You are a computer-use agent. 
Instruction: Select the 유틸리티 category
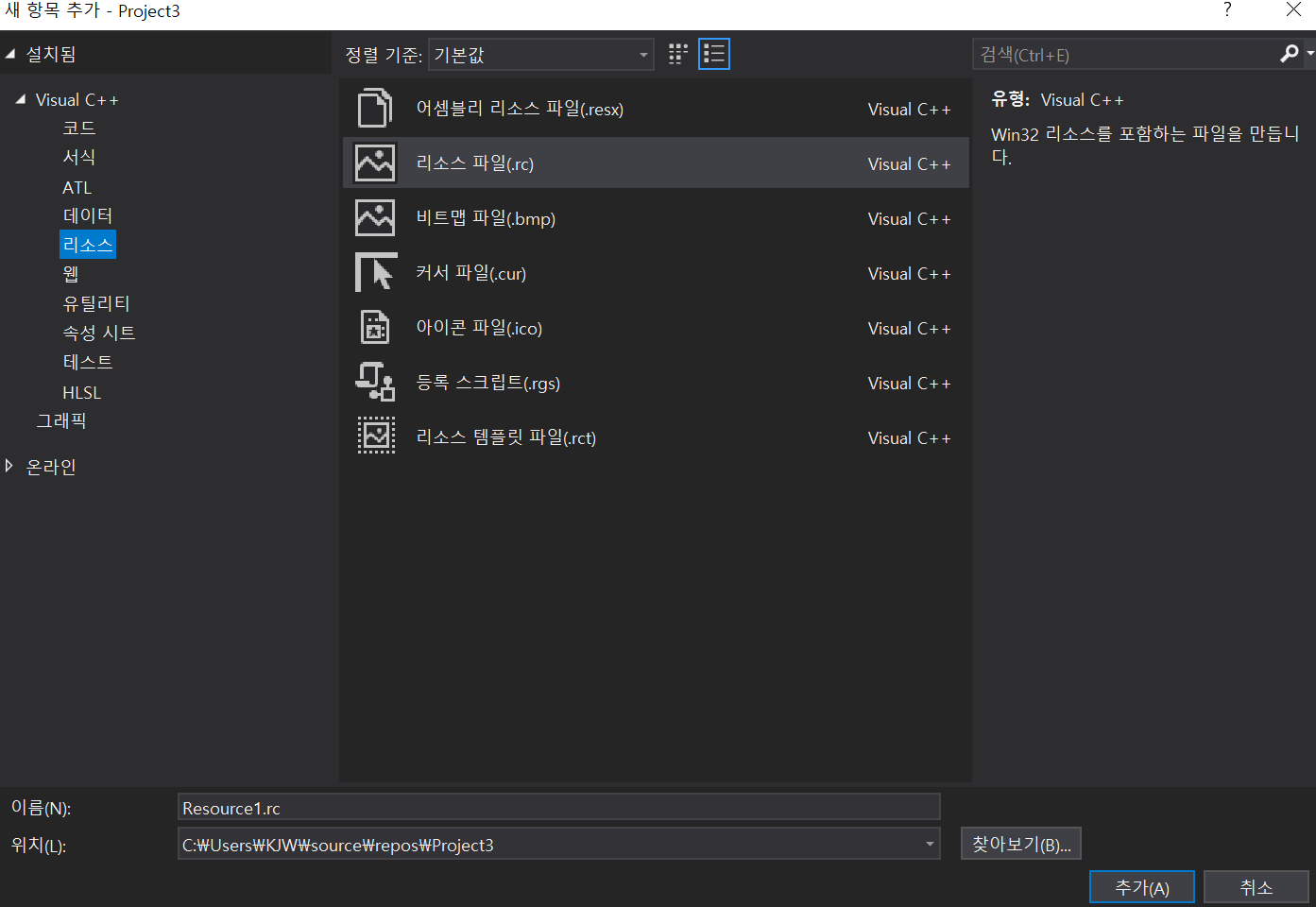click(x=95, y=303)
